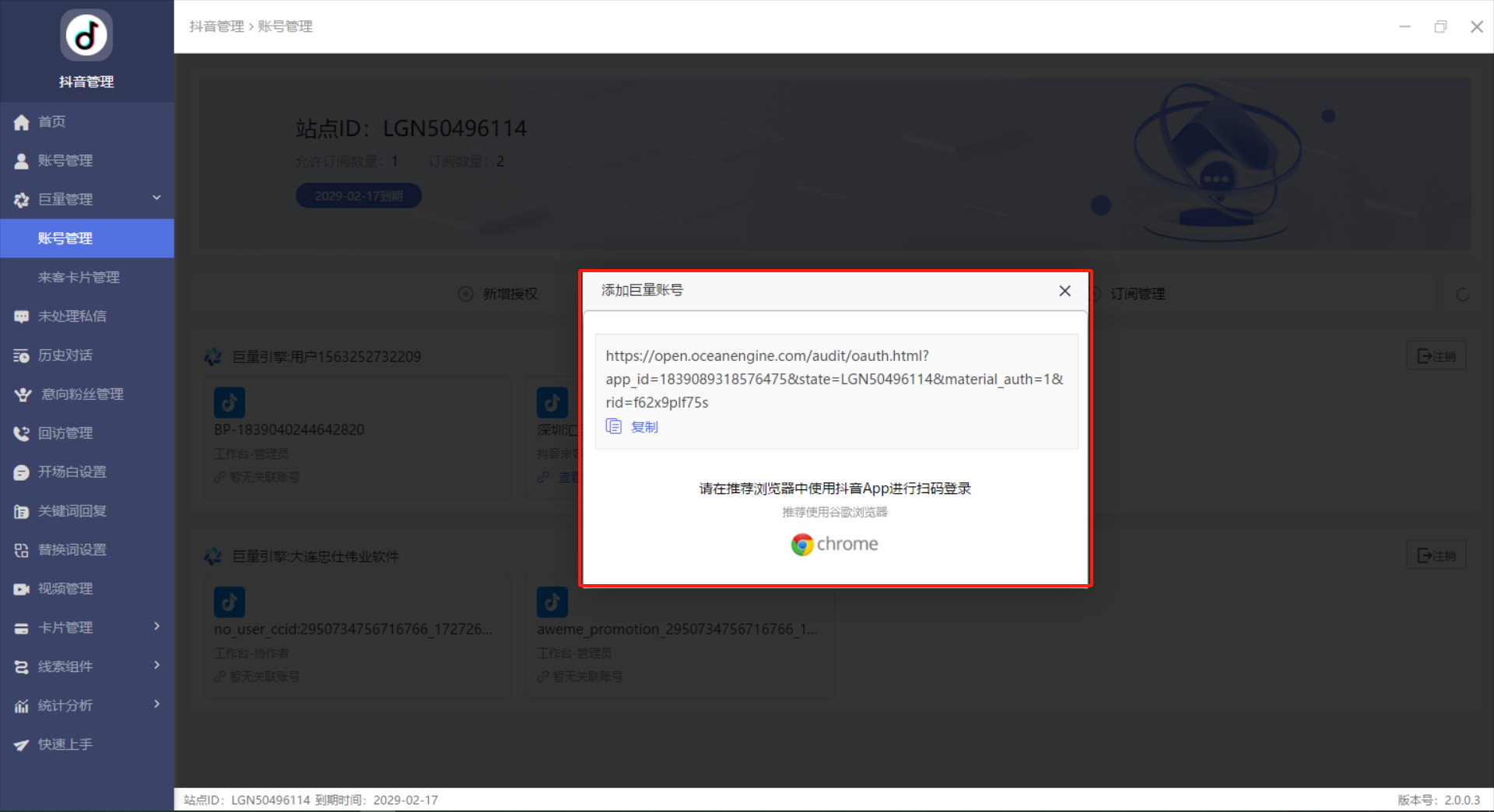
Task: Click the Douyin logo at sidebar top
Action: [86, 36]
